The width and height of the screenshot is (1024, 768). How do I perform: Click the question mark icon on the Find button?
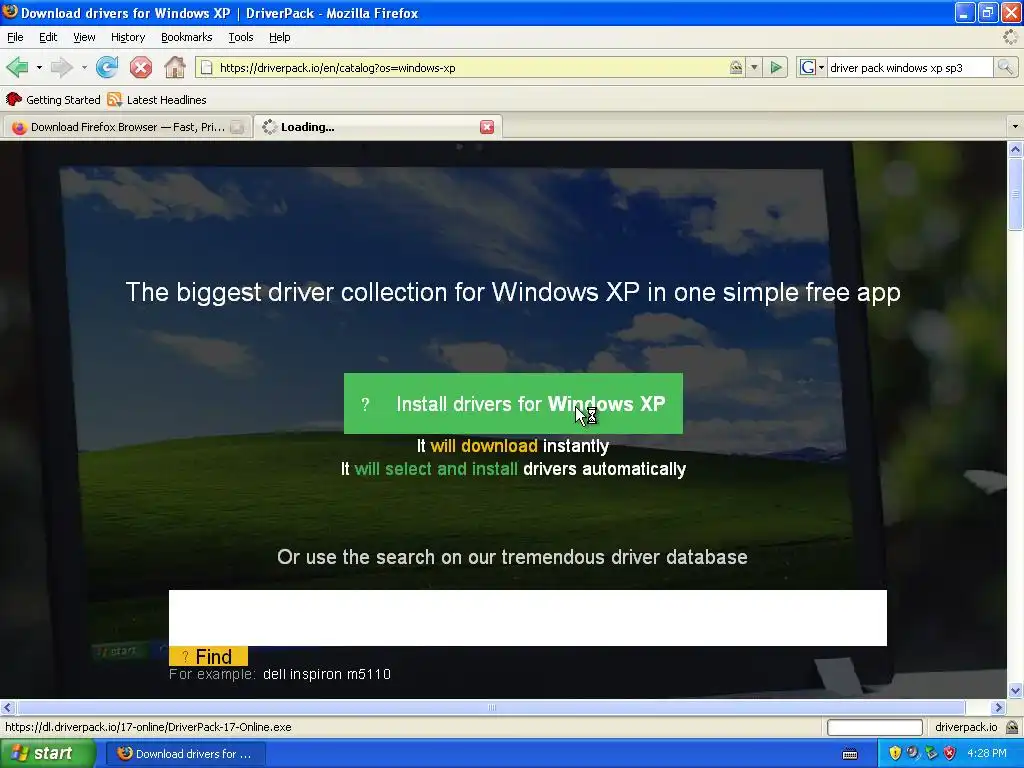(185, 656)
